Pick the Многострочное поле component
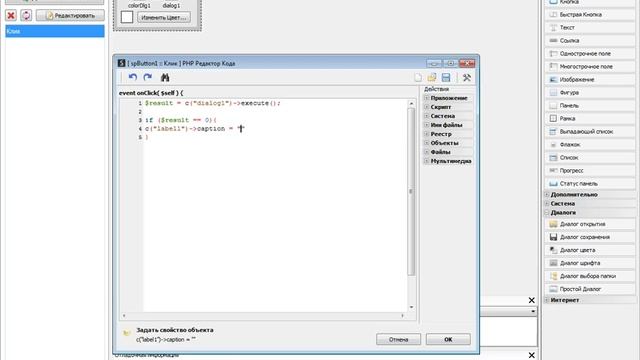 589,67
